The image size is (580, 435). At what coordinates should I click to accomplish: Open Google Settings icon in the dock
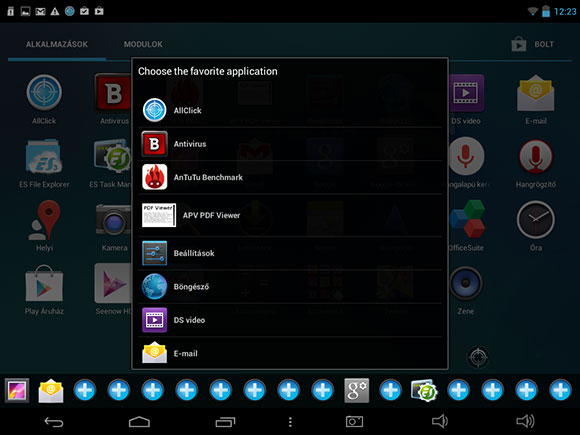[x=357, y=390]
